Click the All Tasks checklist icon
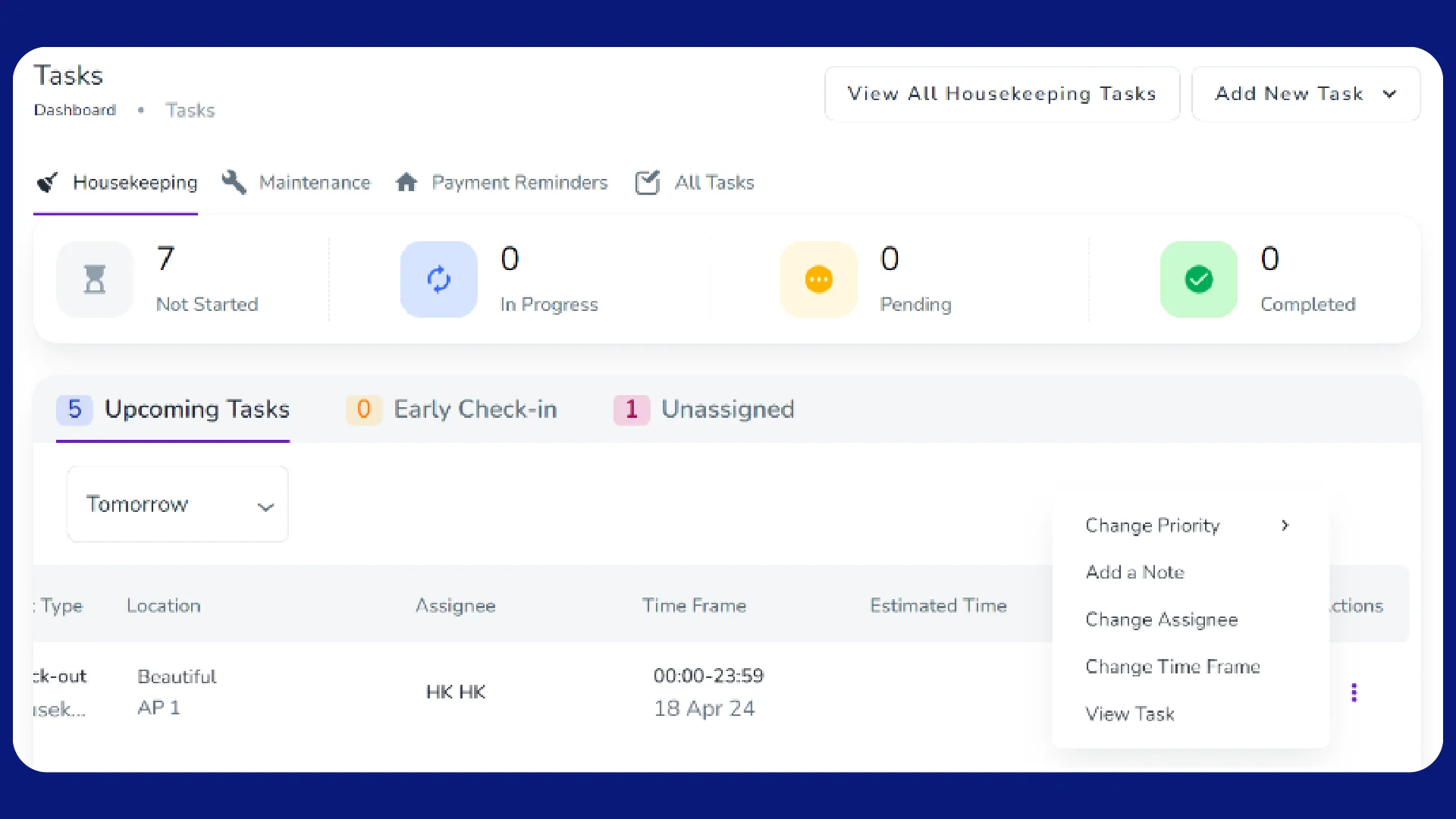The width and height of the screenshot is (1456, 819). [648, 183]
